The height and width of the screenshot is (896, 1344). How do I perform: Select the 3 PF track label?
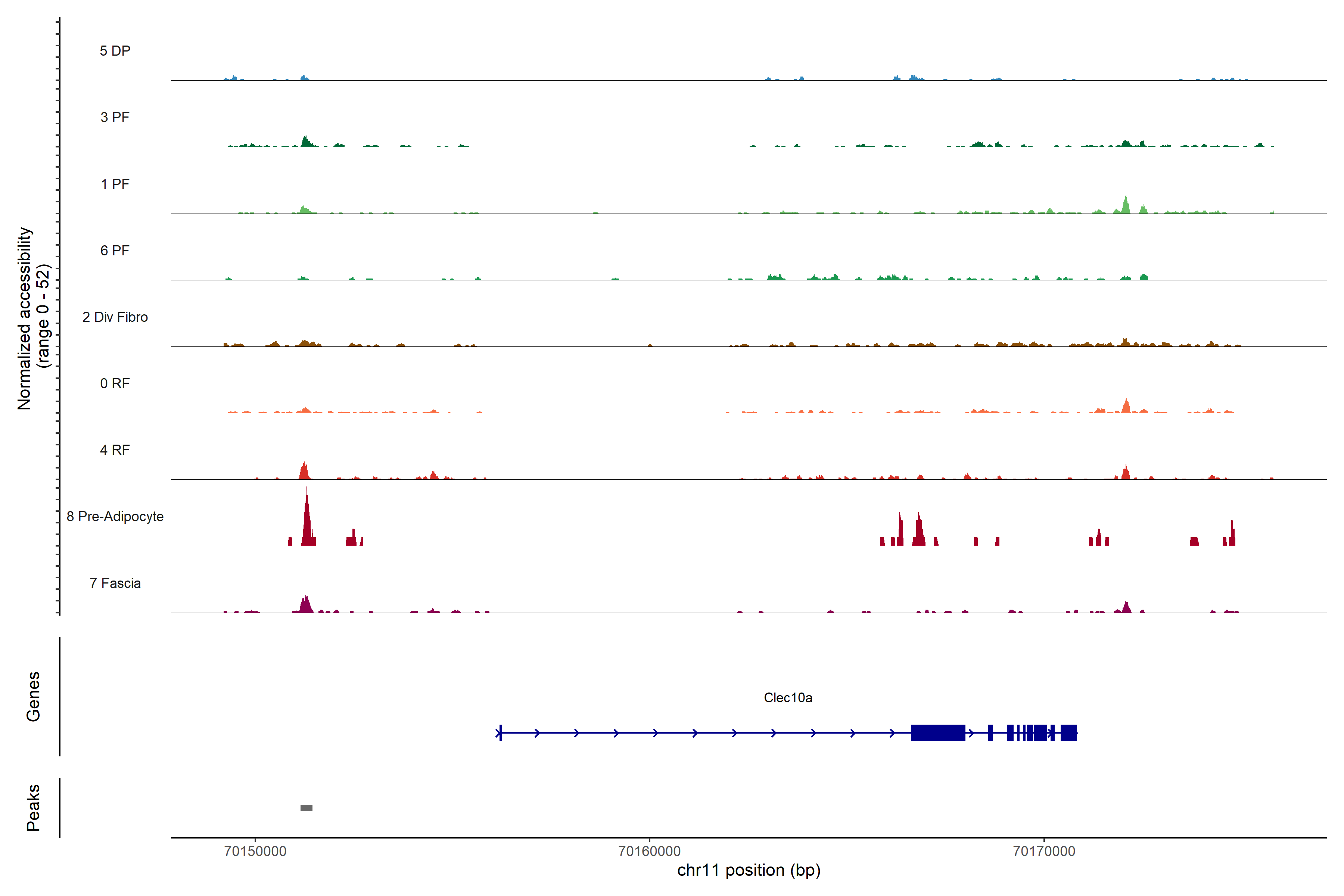click(115, 117)
